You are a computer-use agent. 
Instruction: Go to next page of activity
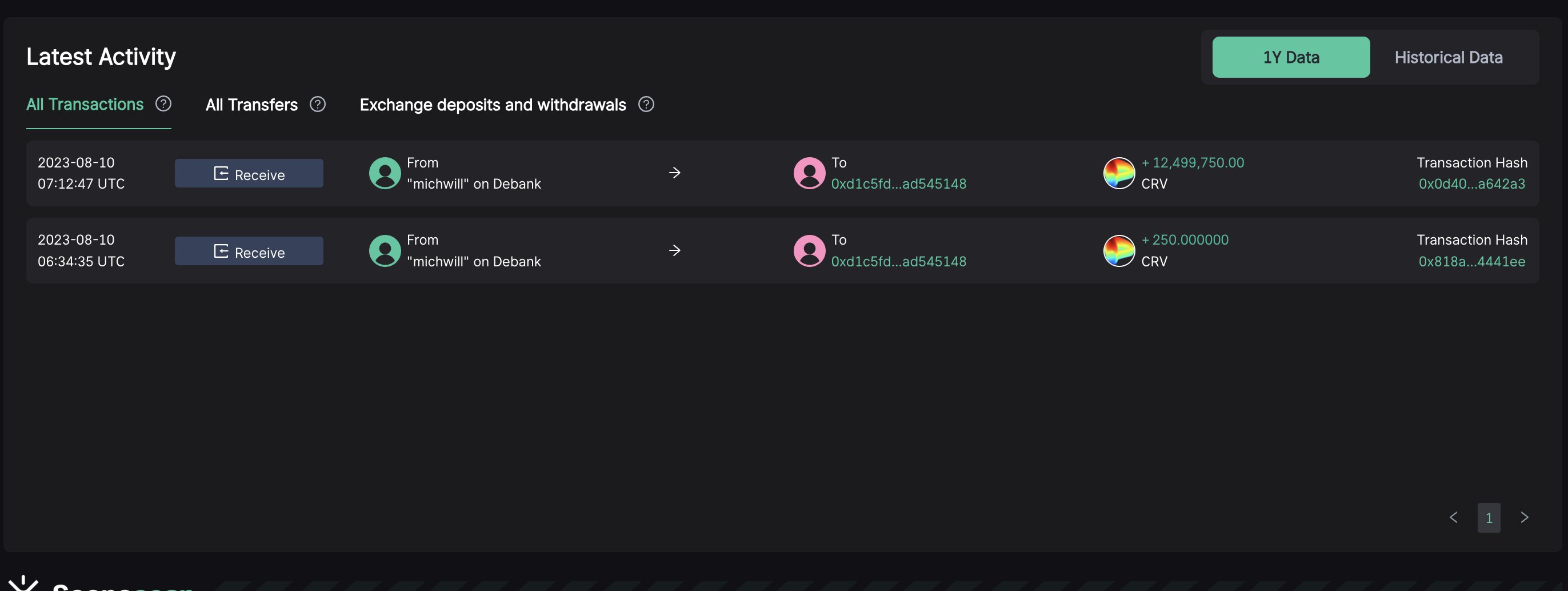1524,517
